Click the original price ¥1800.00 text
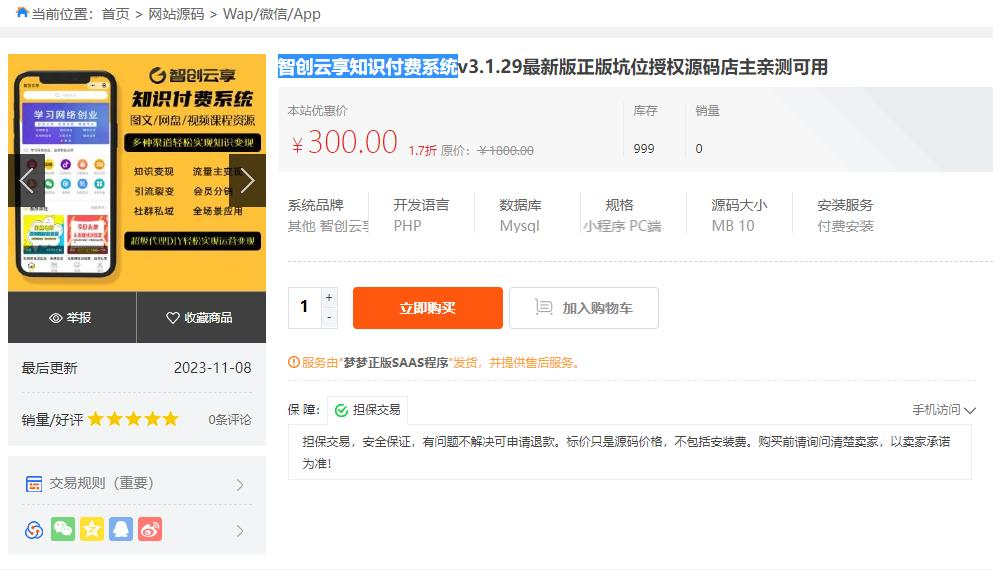The width and height of the screenshot is (993, 570). (x=506, y=150)
